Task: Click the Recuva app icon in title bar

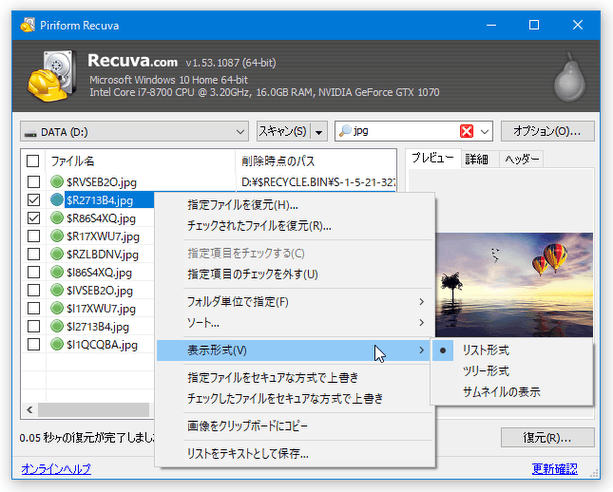Action: point(28,25)
